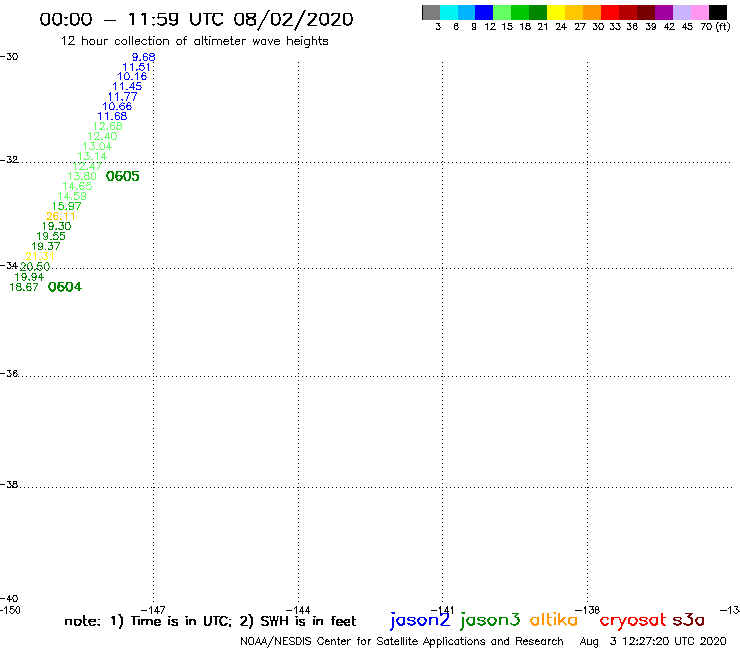740x650 pixels.
Task: Click the note about UTC and feet
Action: click(210, 621)
